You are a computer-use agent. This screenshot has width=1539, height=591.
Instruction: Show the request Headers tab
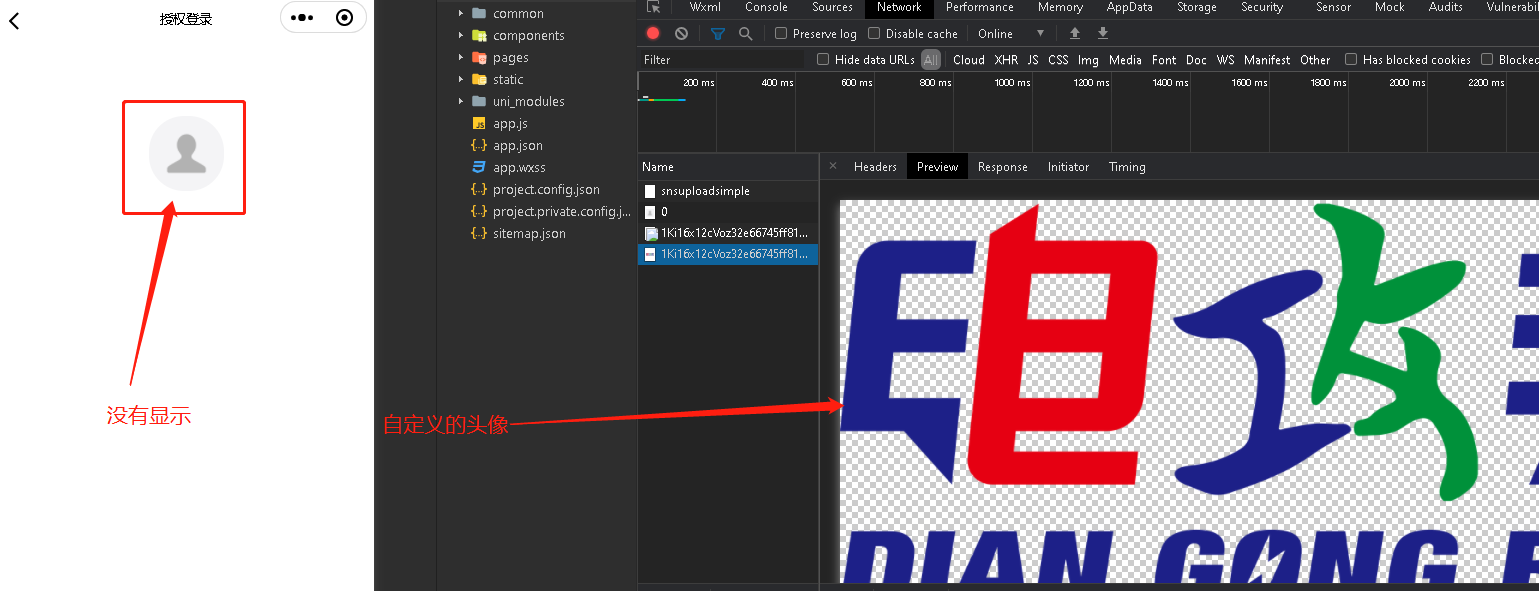click(x=875, y=167)
